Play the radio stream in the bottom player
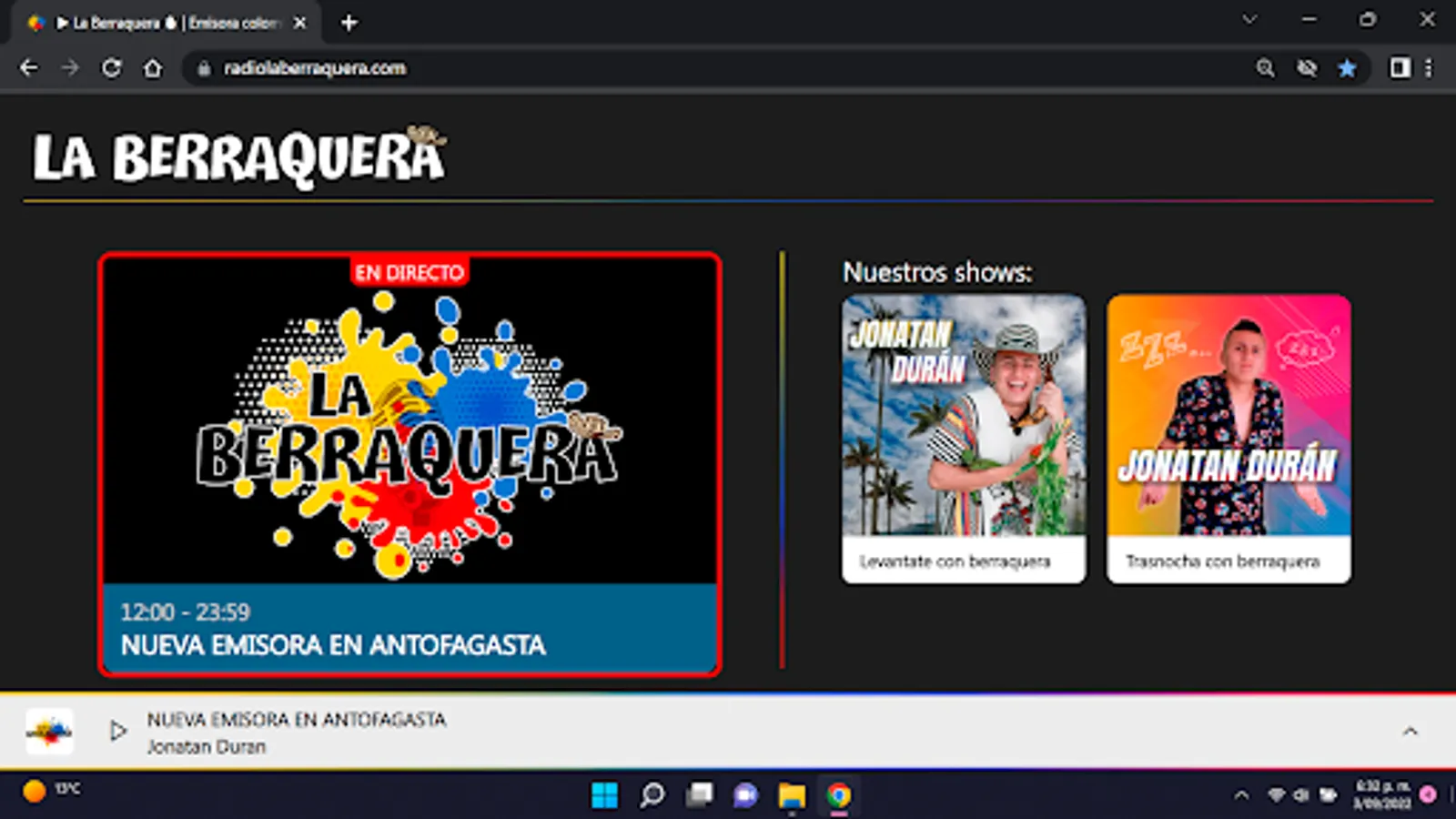The height and width of the screenshot is (819, 1456). [x=117, y=731]
